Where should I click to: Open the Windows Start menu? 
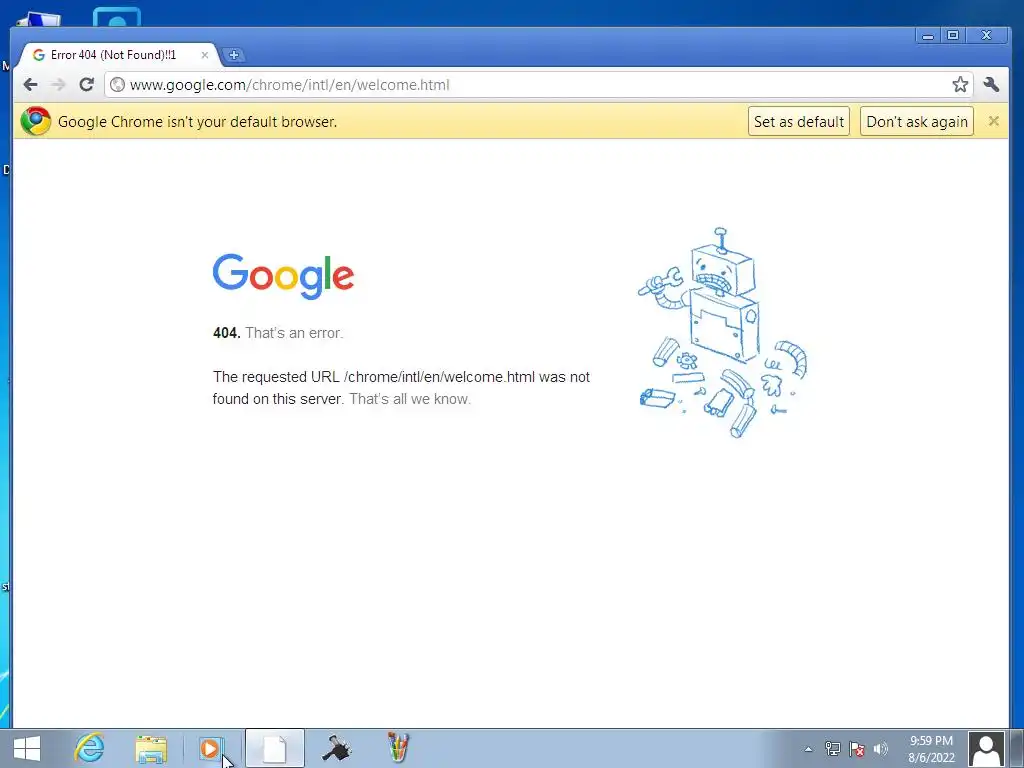click(x=27, y=748)
